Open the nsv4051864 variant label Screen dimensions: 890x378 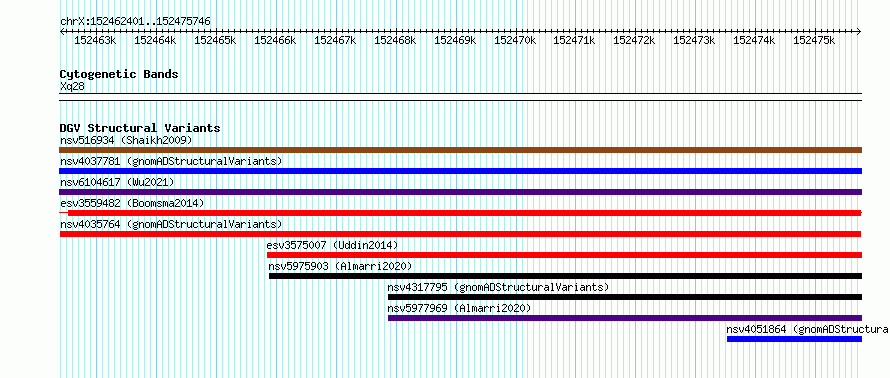808,329
